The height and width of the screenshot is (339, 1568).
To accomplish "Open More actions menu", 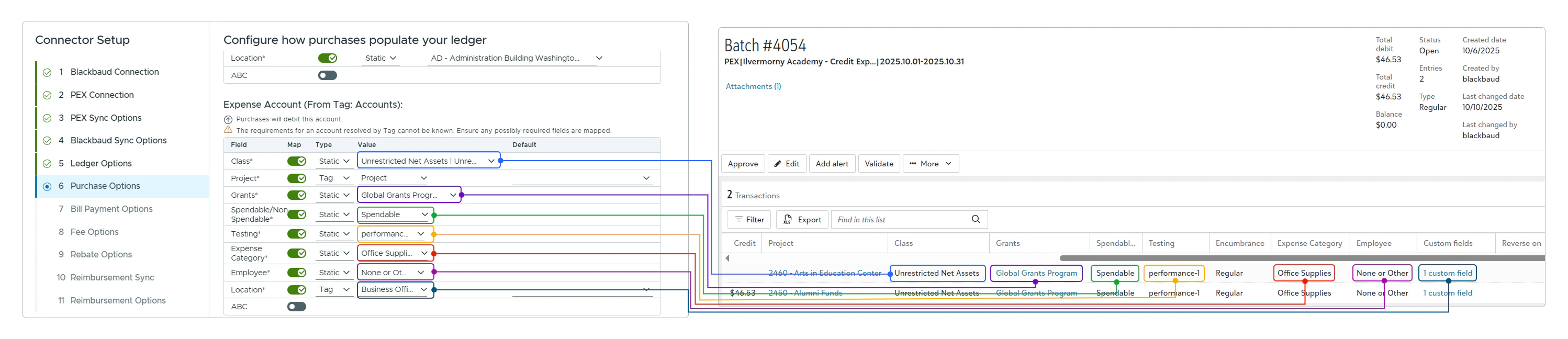I will tap(931, 164).
